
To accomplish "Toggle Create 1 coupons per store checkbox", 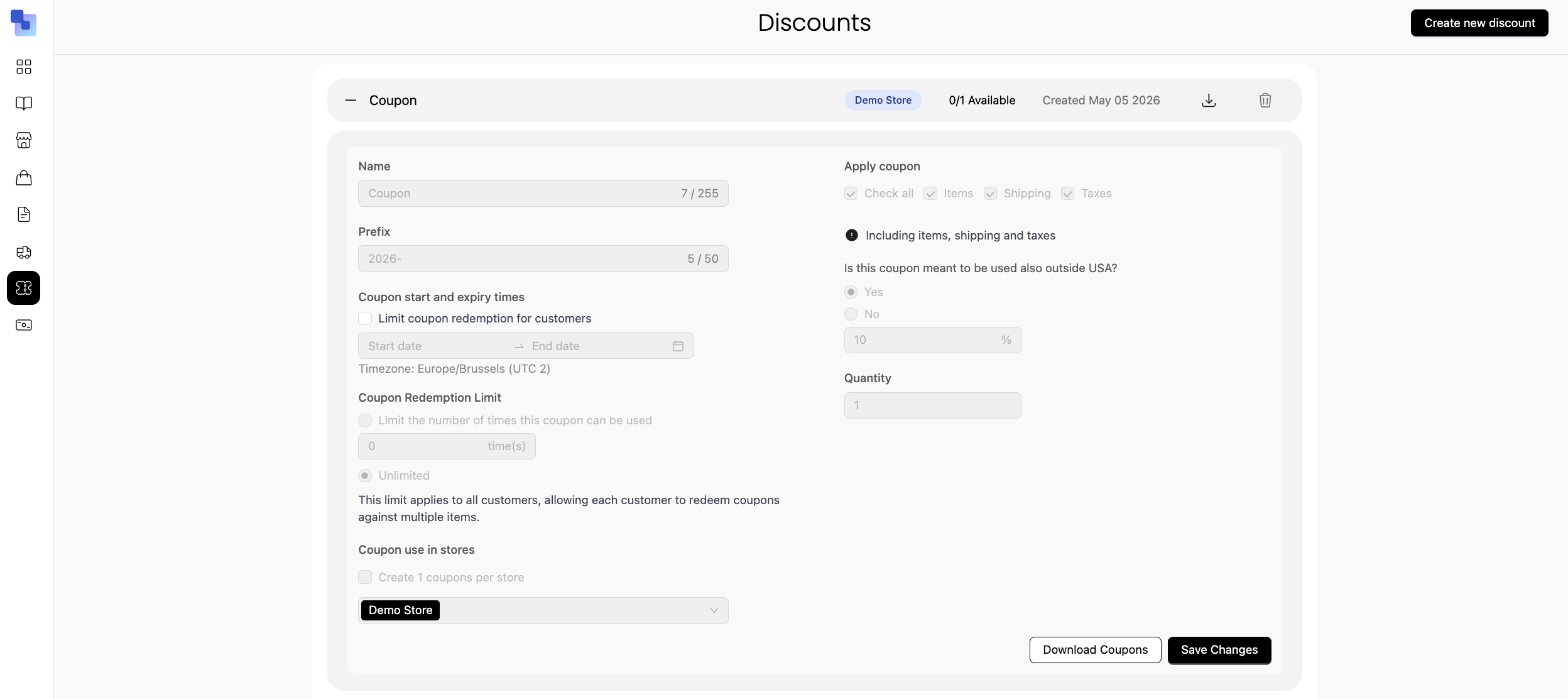I will [365, 577].
